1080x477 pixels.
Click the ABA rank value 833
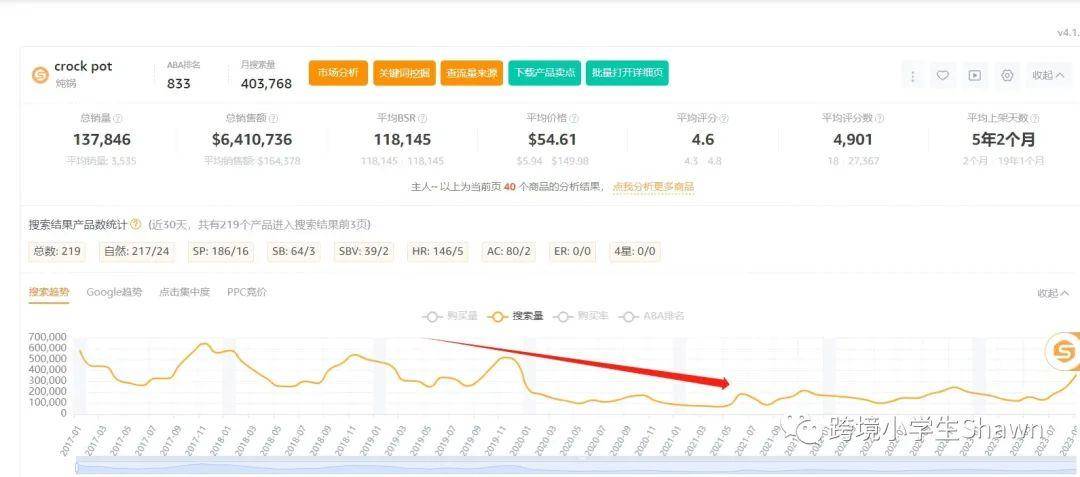pyautogui.click(x=178, y=83)
